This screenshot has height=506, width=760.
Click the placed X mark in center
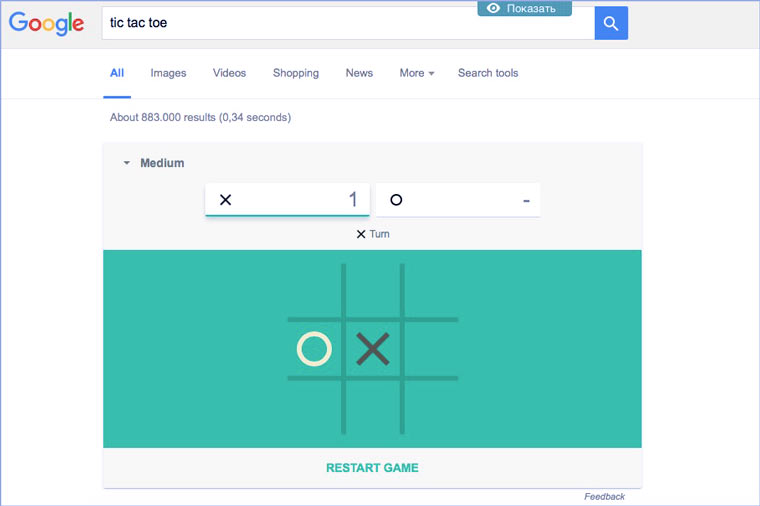pos(373,348)
